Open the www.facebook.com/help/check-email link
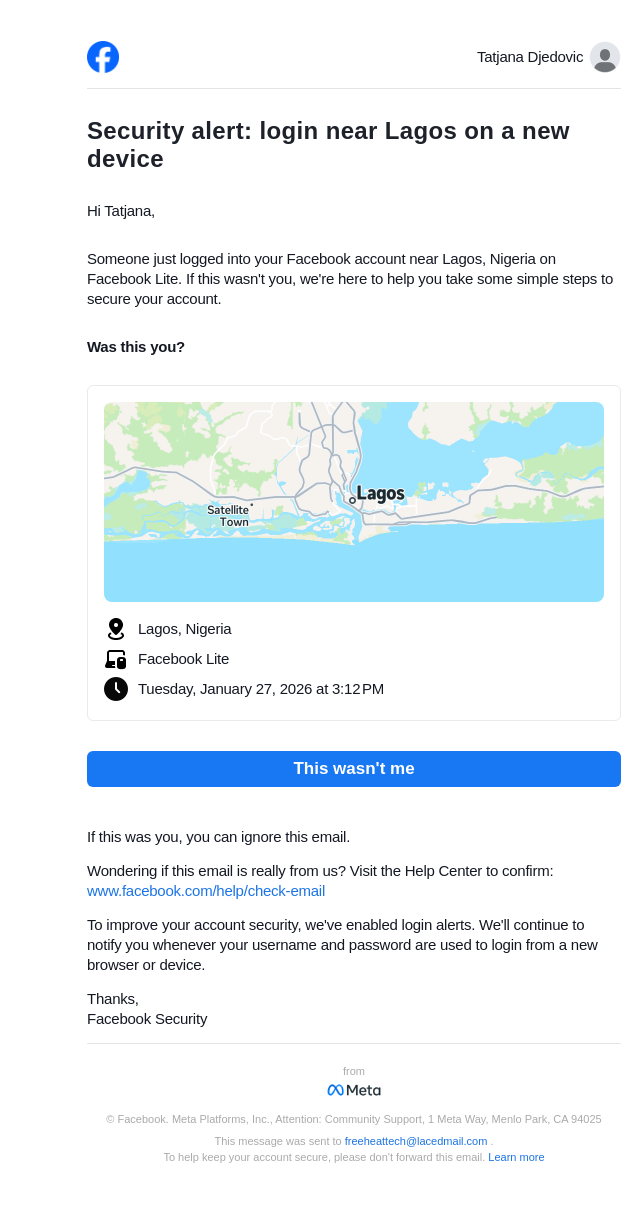The width and height of the screenshot is (624, 1213). (206, 891)
